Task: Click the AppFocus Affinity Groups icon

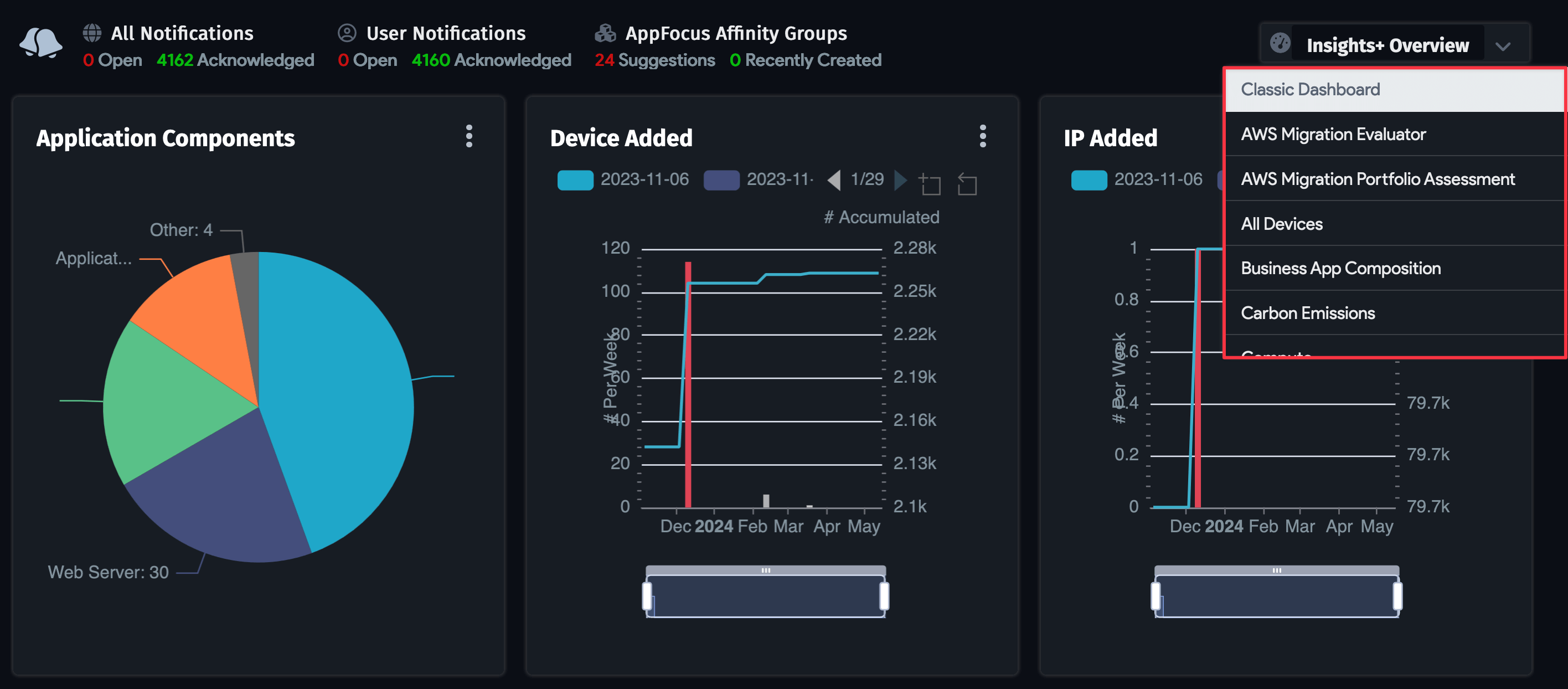Action: [605, 32]
